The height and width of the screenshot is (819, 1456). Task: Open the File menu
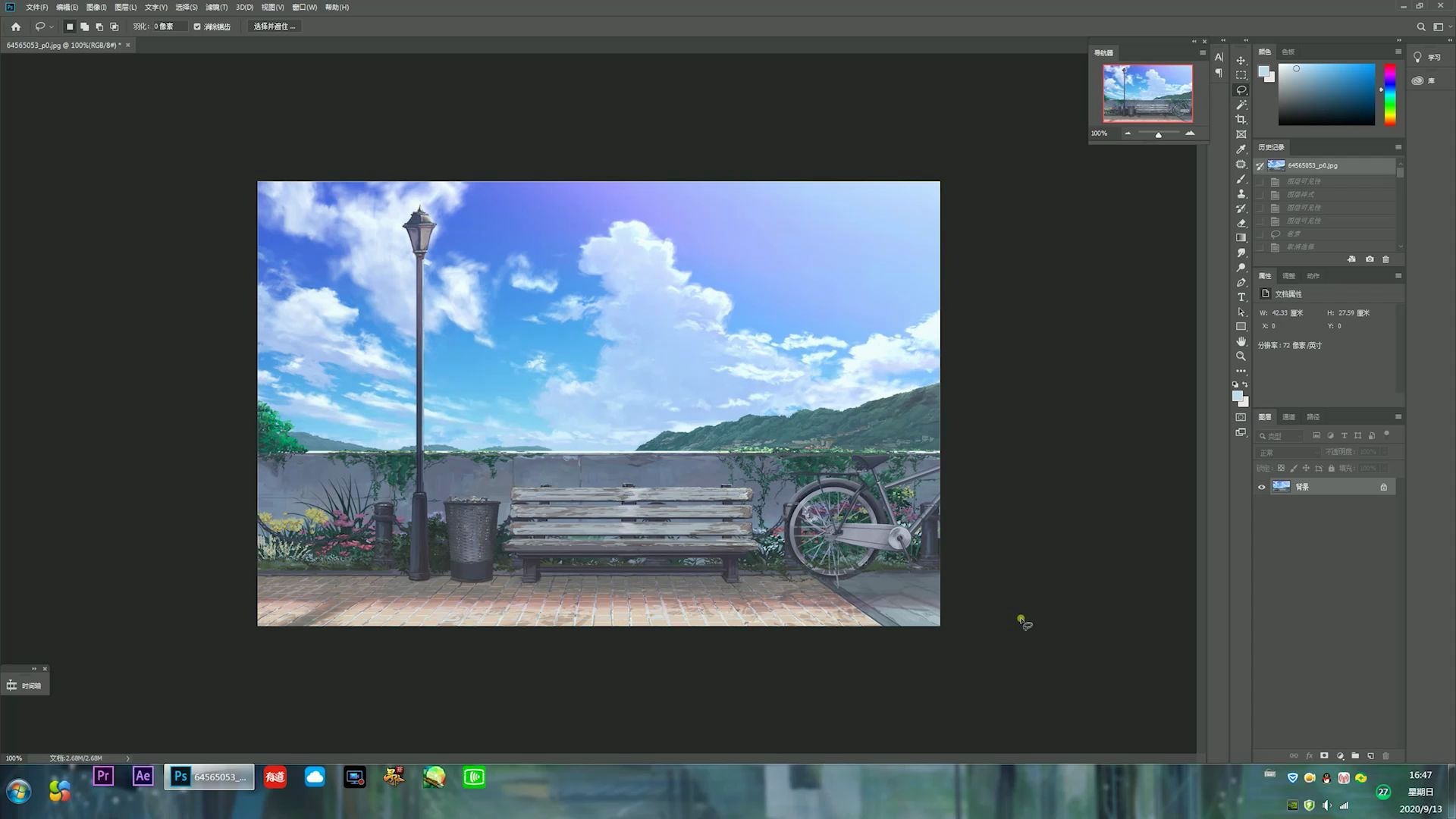click(36, 7)
